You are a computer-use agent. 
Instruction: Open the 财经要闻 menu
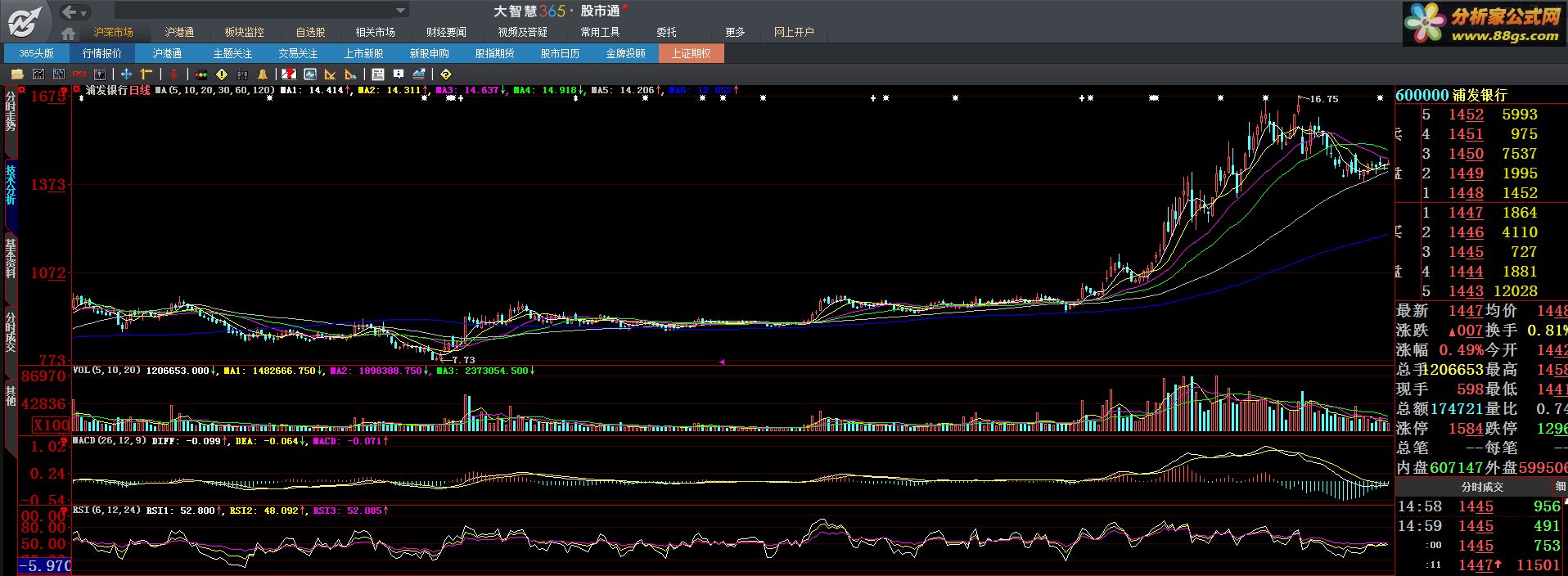446,32
